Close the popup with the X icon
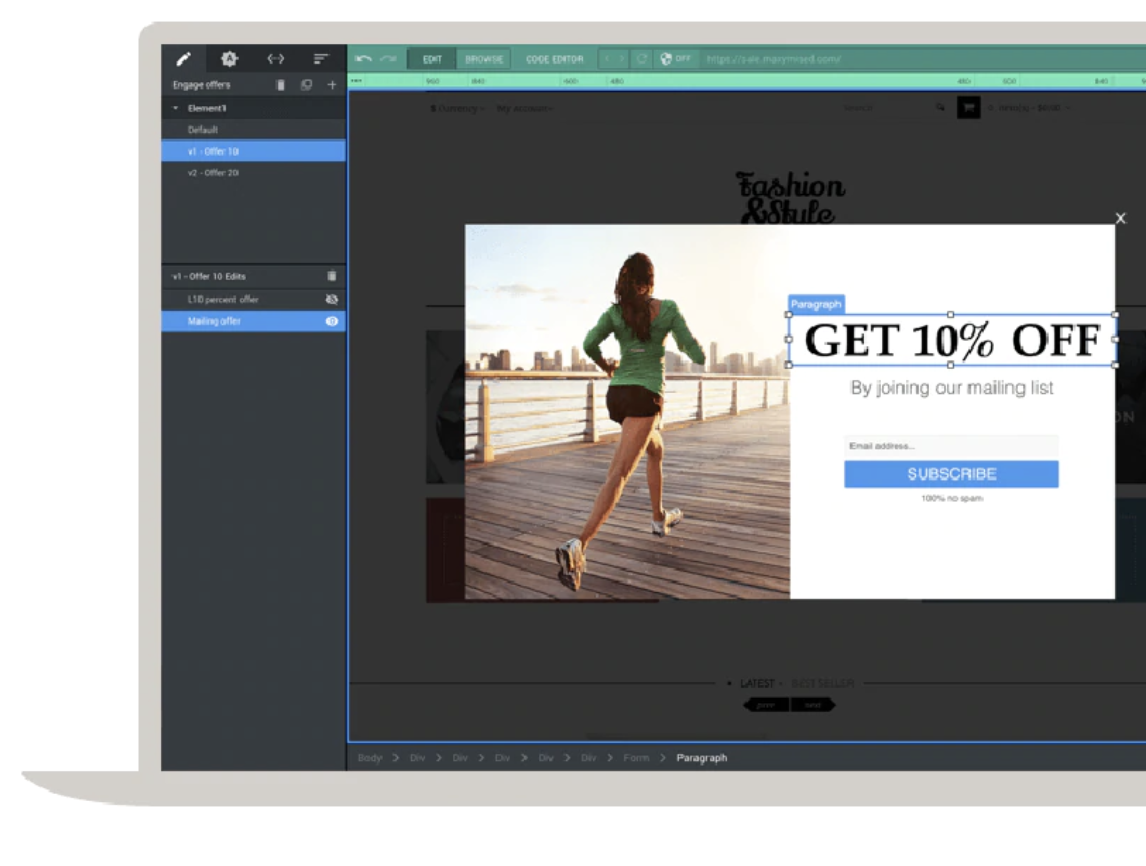Viewport: 1146px width, 866px height. click(1120, 218)
